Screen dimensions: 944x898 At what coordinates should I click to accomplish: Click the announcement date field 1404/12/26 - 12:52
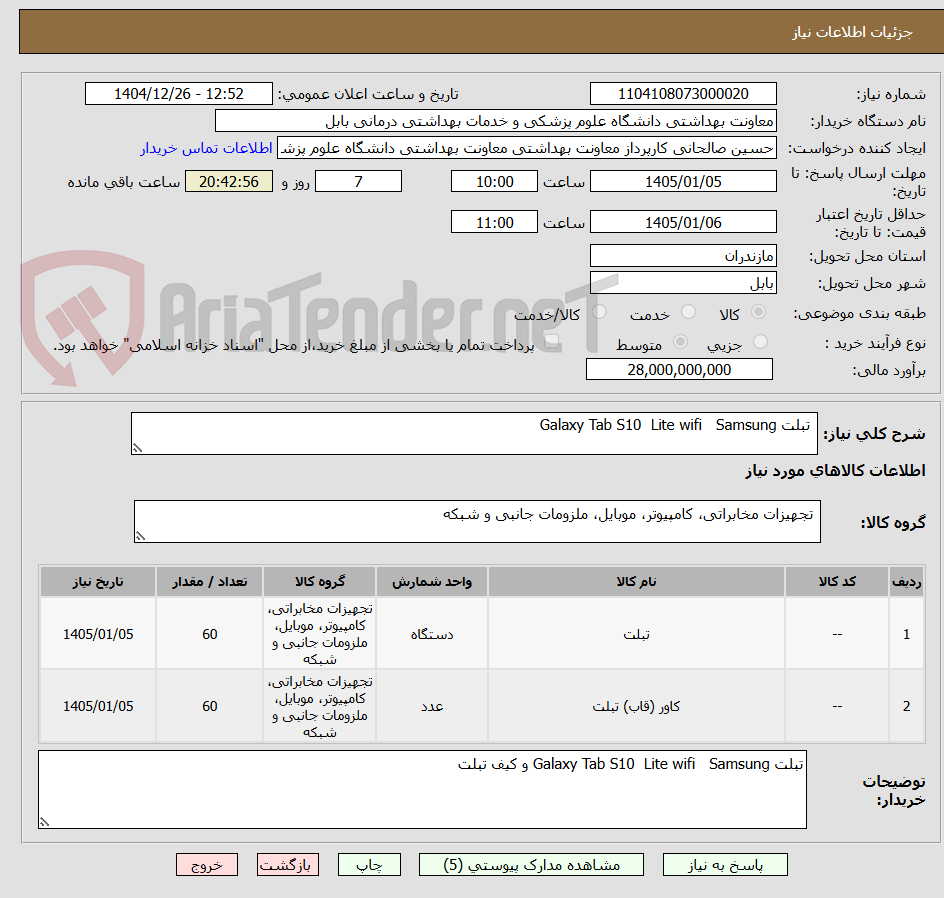[x=179, y=94]
